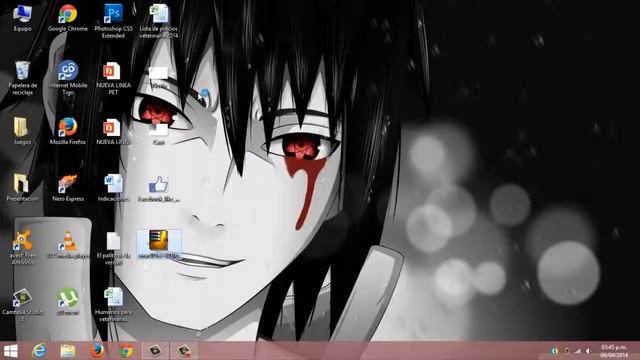Select the VLC media player shortcut

tap(68, 244)
